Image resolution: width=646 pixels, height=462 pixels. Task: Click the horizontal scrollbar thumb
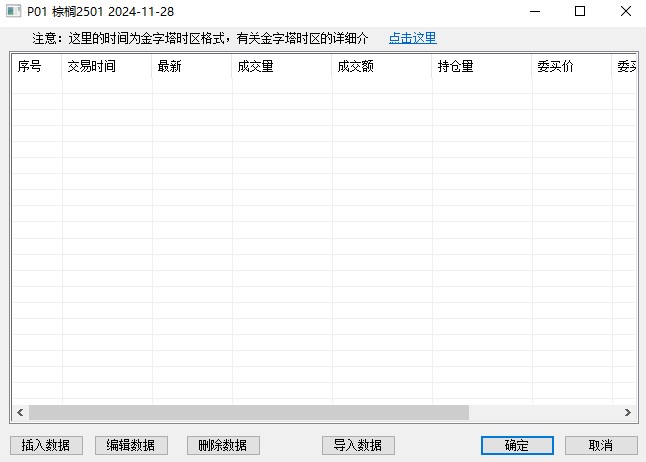249,413
